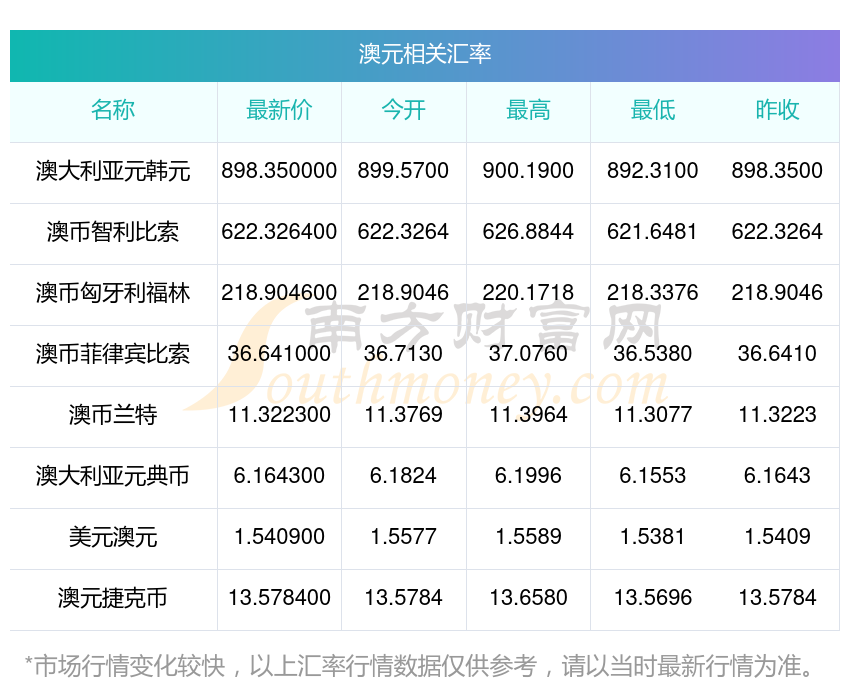Select high value 900.1900
850x698 pixels.
(x=528, y=171)
